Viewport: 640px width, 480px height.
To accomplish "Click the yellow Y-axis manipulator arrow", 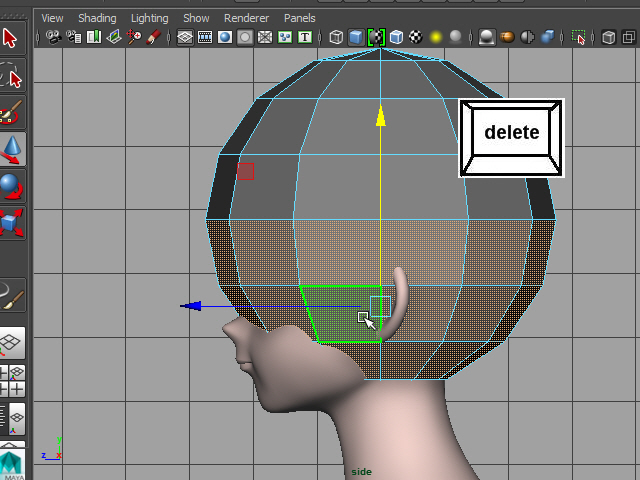I will coord(380,116).
